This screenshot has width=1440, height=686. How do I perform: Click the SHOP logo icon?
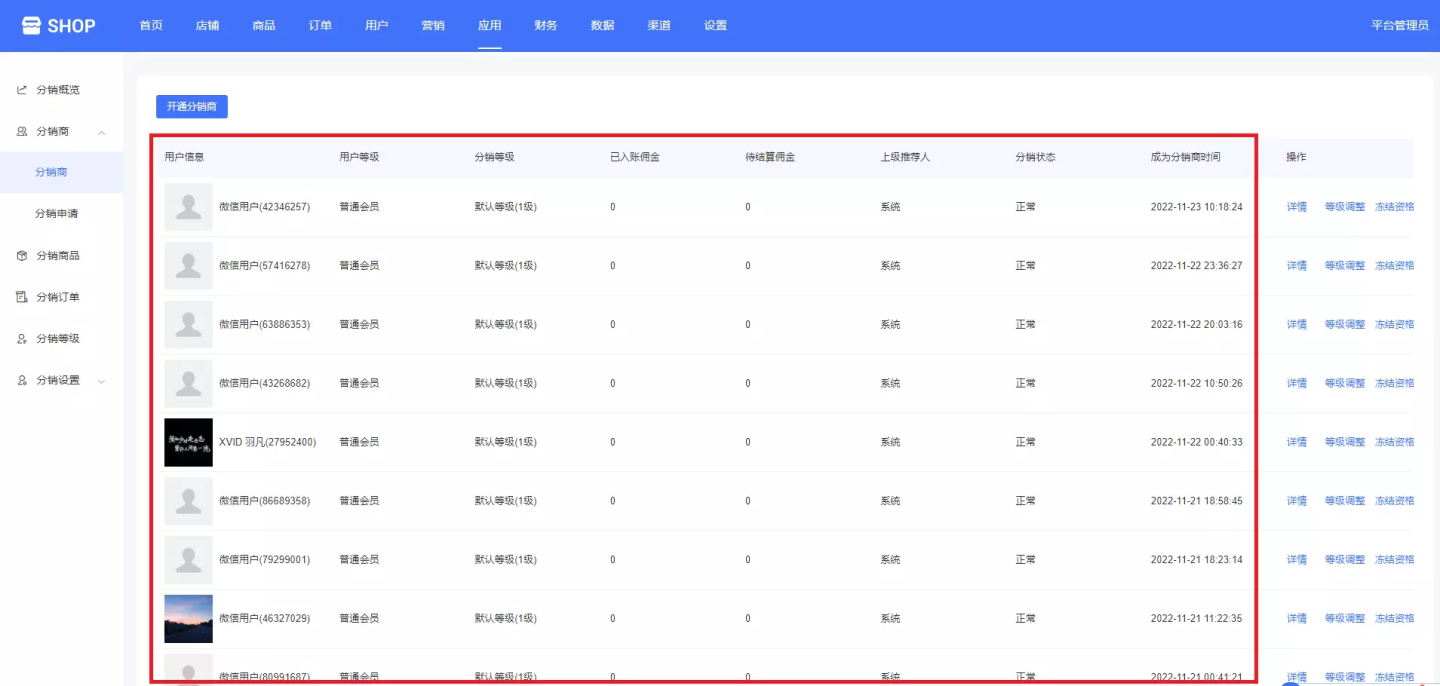pyautogui.click(x=32, y=25)
